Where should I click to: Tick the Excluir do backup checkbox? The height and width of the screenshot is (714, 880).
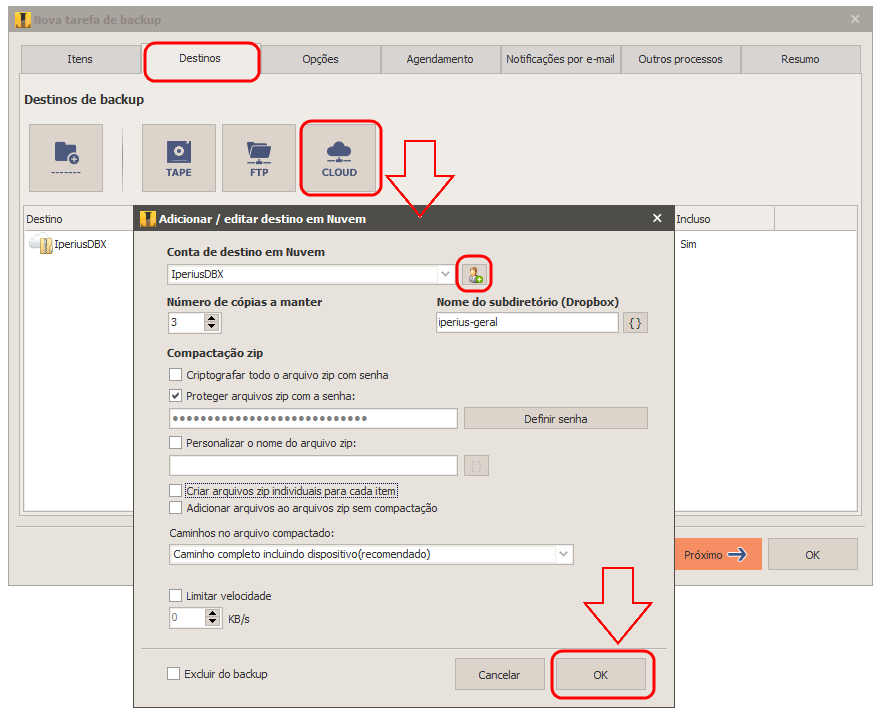pyautogui.click(x=174, y=674)
